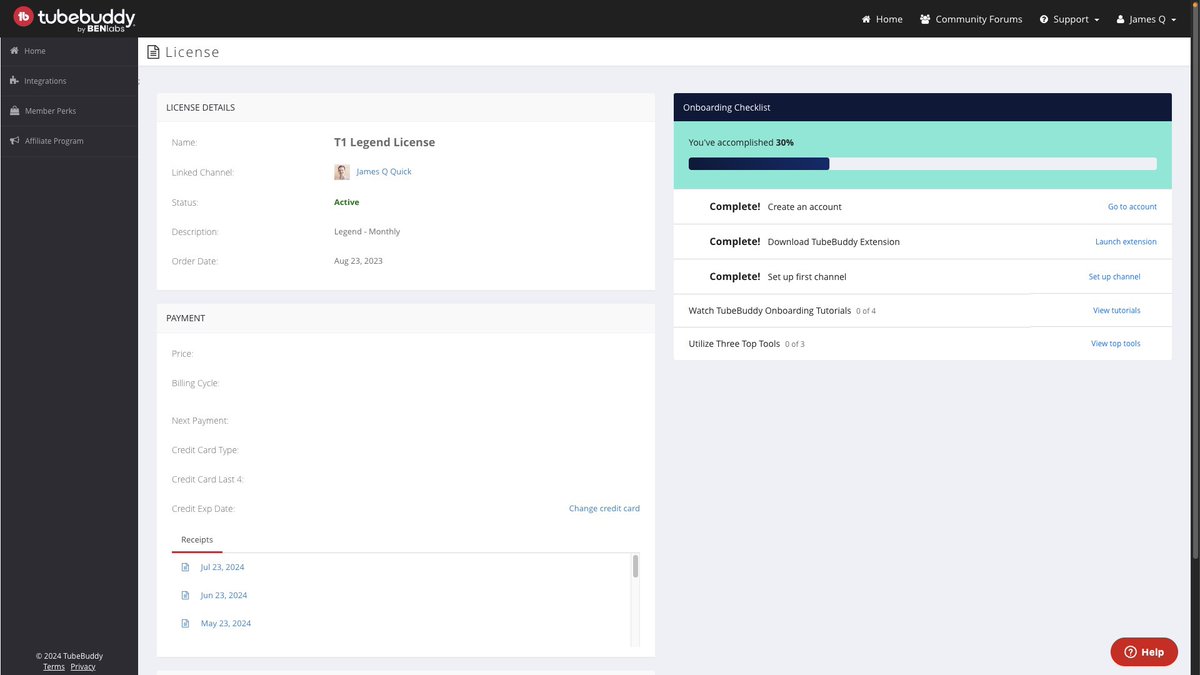
Task: Select the Receipts tab
Action: 197,540
